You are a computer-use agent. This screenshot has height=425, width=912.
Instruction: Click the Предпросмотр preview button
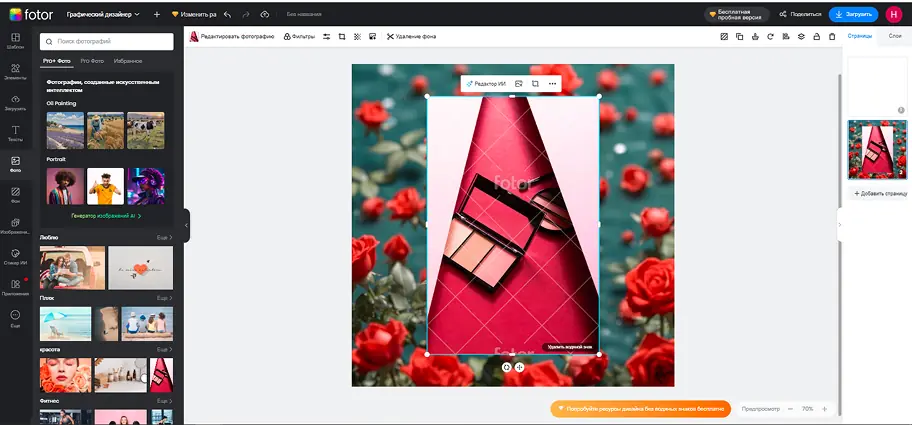[x=760, y=409]
